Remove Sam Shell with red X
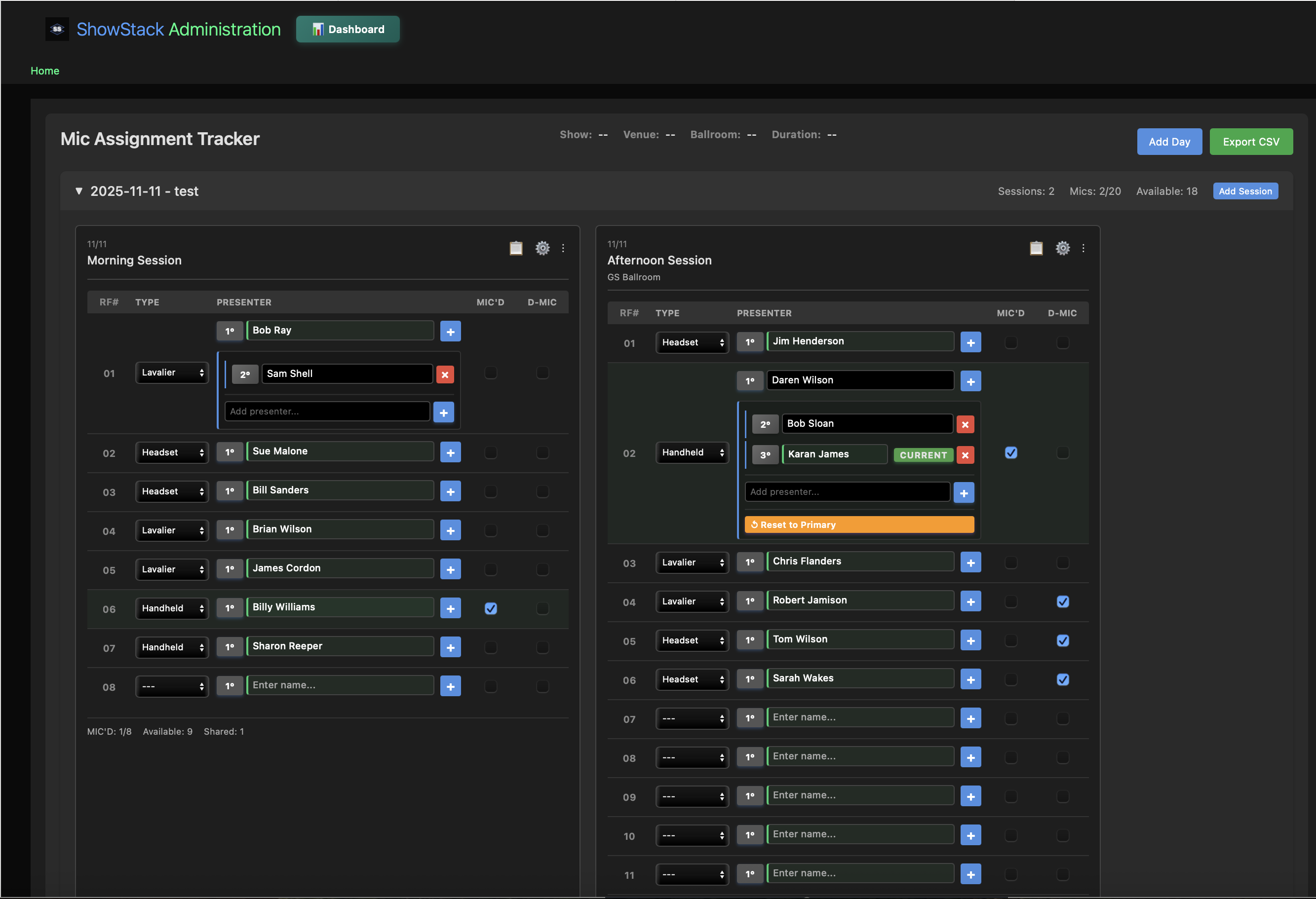This screenshot has height=899, width=1316. click(445, 374)
